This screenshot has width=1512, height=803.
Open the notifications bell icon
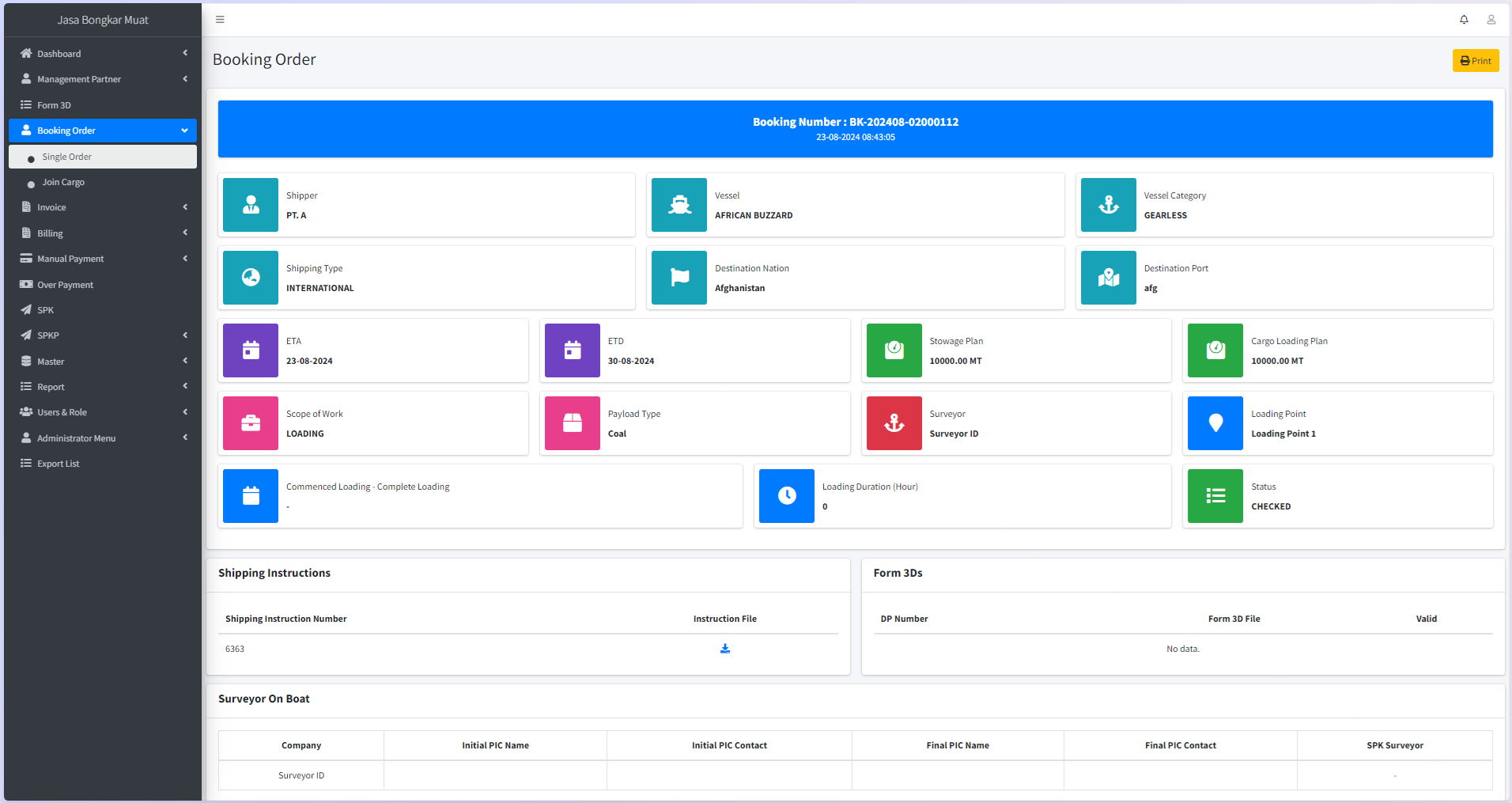[x=1464, y=20]
